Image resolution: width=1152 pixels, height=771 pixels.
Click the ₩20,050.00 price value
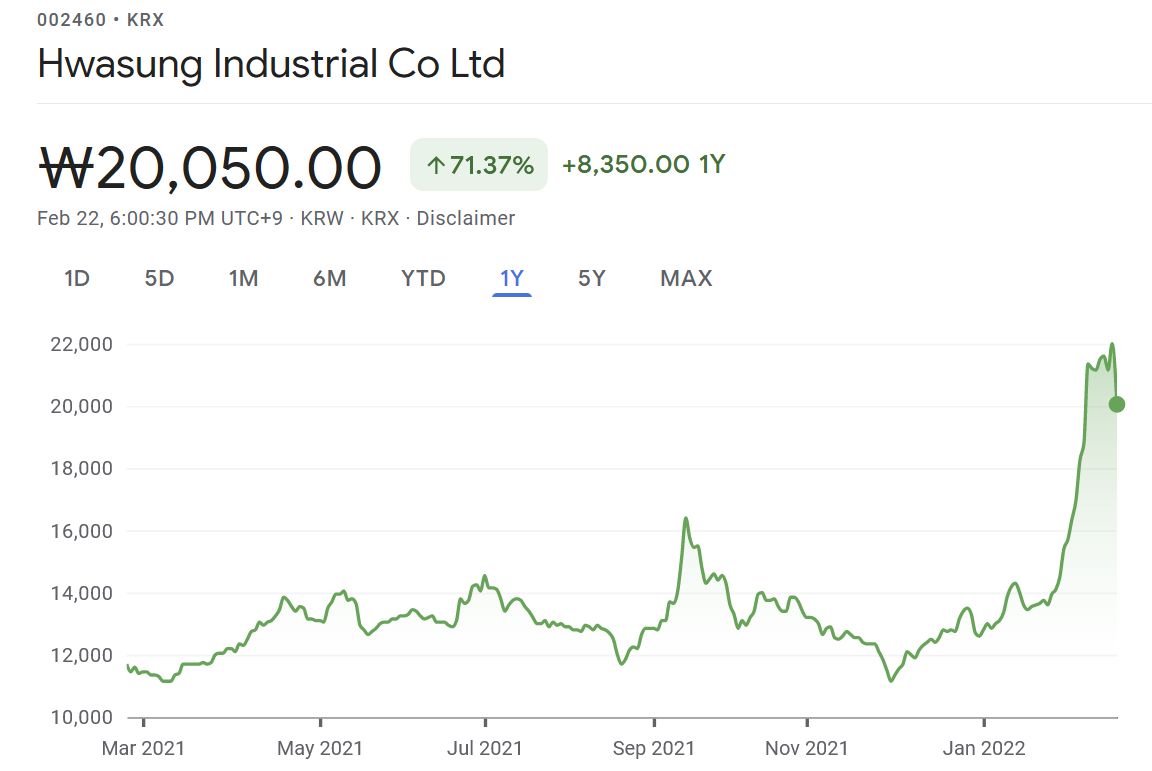pyautogui.click(x=210, y=167)
